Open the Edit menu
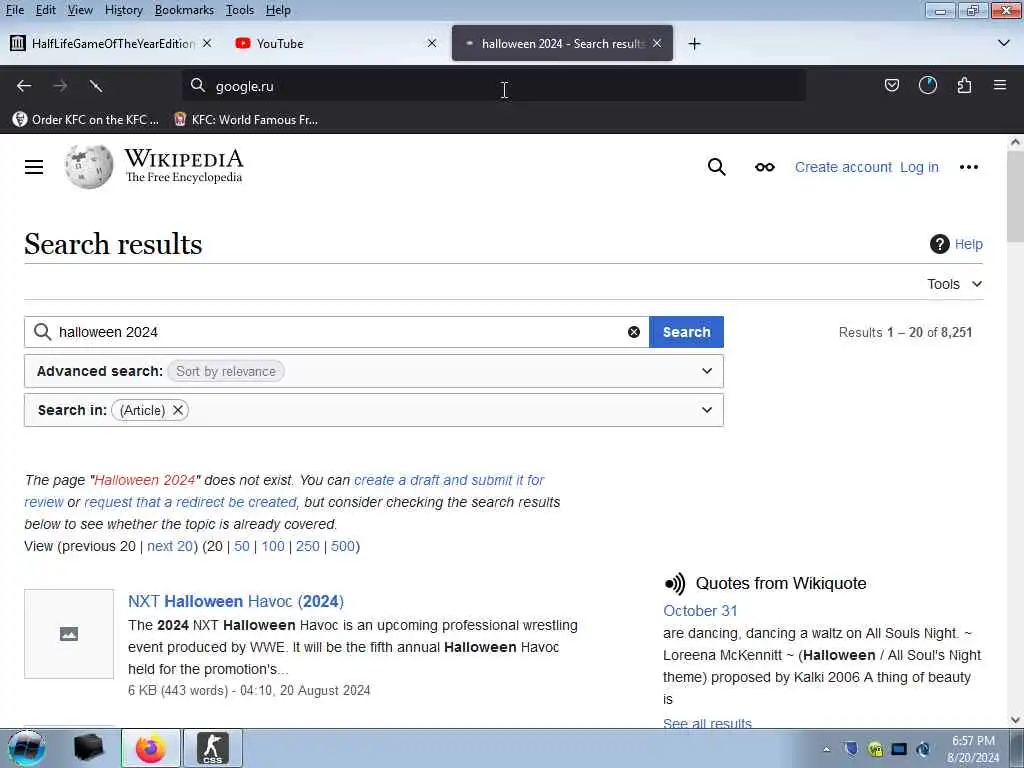 45,10
